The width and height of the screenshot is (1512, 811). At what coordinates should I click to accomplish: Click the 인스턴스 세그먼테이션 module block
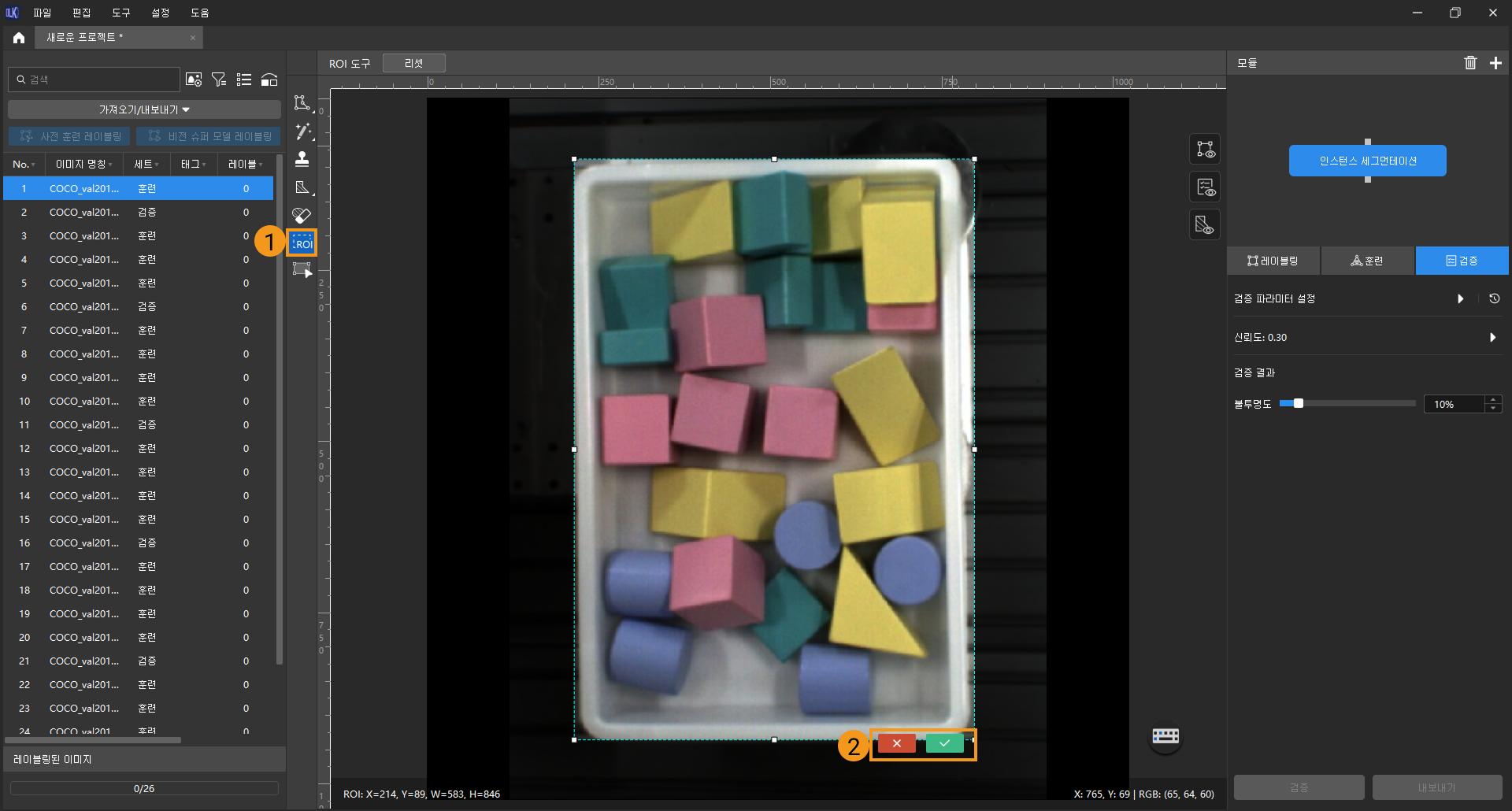(x=1367, y=161)
